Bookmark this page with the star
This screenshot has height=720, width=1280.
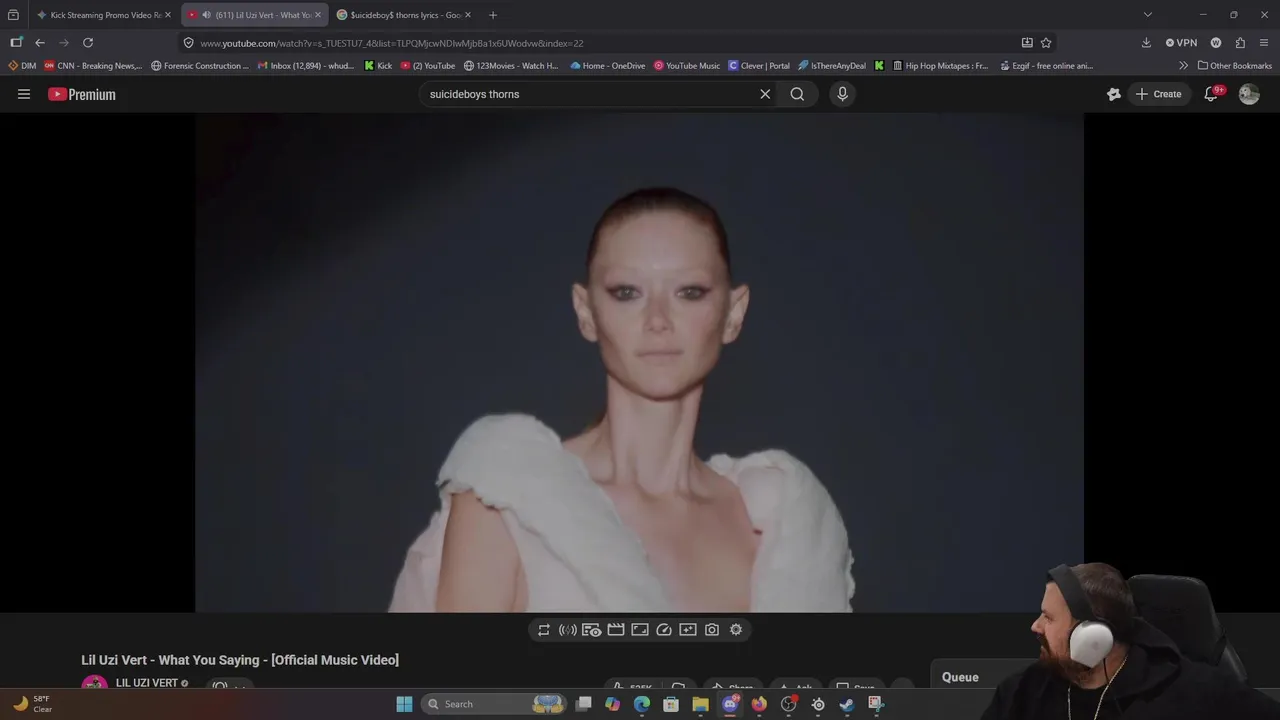coord(1046,43)
